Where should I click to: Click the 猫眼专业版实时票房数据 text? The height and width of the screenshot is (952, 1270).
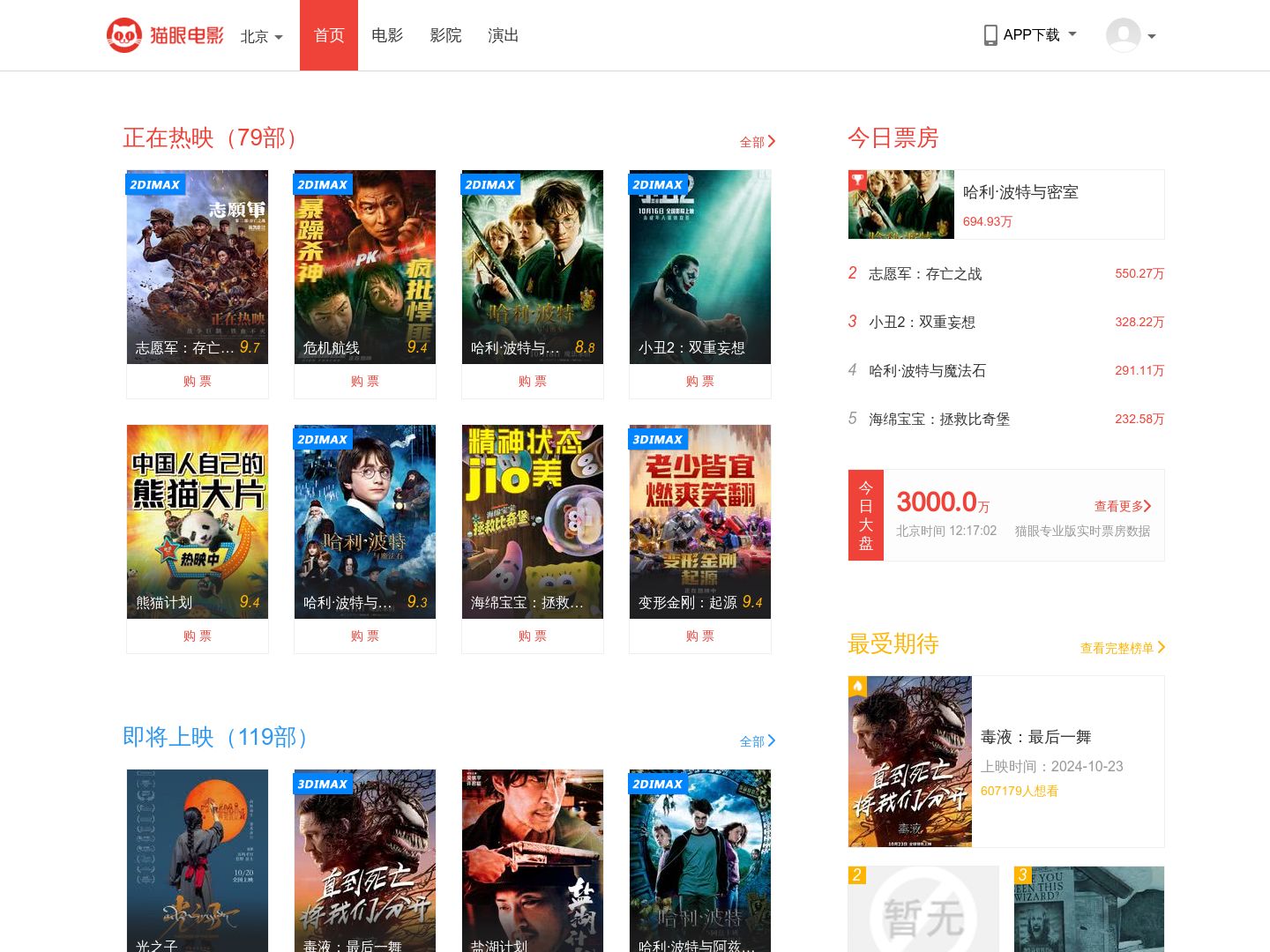pyautogui.click(x=1082, y=531)
